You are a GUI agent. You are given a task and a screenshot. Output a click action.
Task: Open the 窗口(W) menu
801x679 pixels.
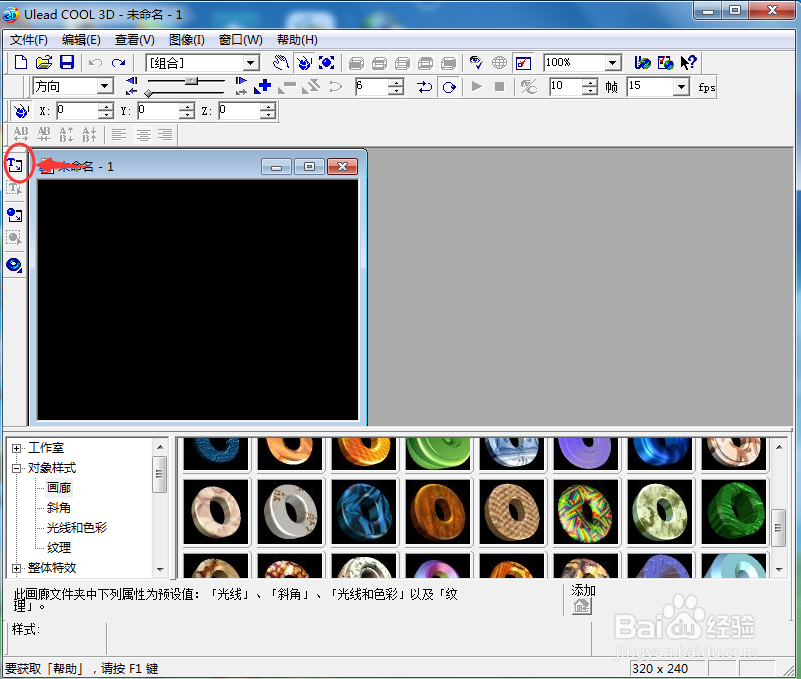click(241, 40)
